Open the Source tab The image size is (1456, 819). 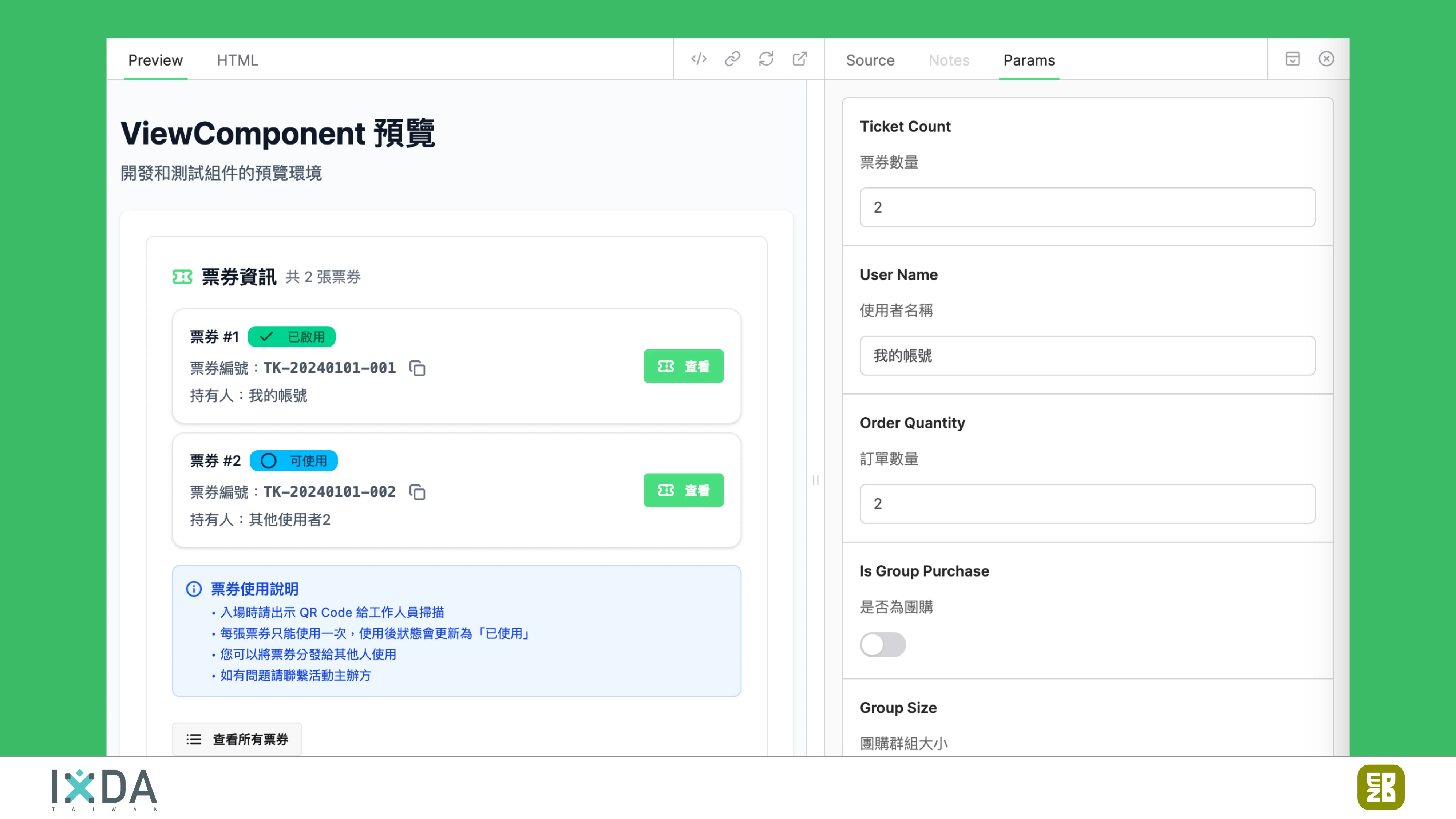pyautogui.click(x=870, y=60)
